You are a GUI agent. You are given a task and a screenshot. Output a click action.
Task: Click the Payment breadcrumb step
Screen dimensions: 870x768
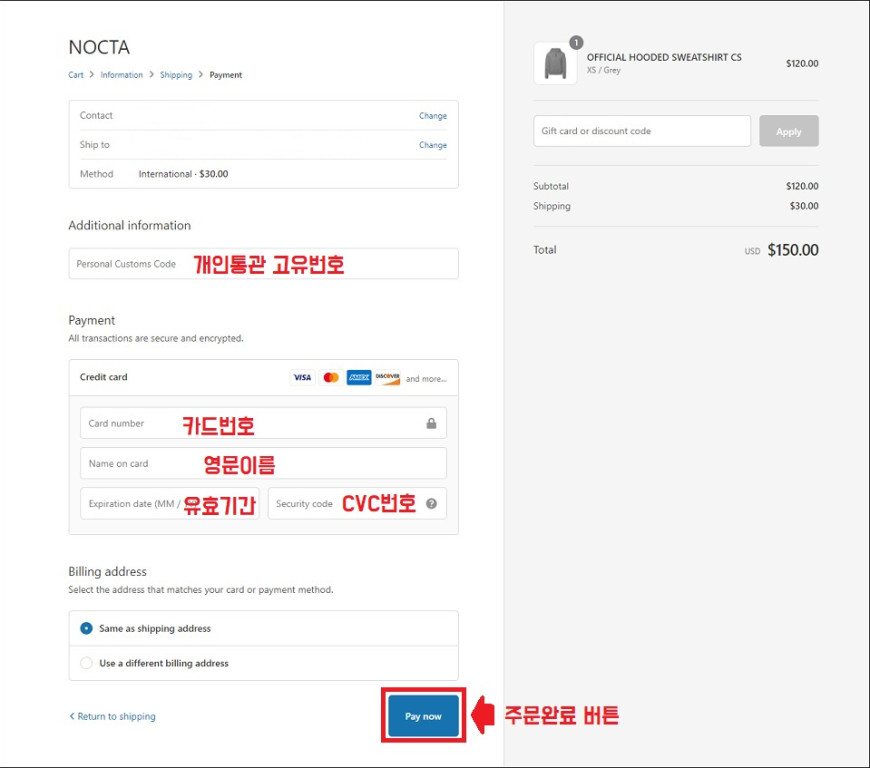(x=225, y=75)
